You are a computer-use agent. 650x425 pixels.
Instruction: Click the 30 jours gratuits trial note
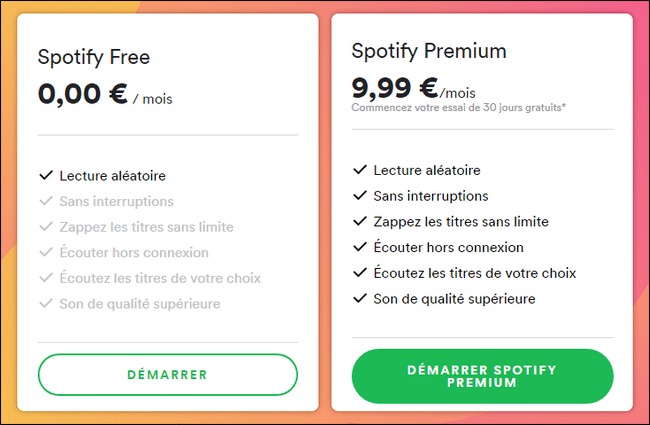point(458,107)
